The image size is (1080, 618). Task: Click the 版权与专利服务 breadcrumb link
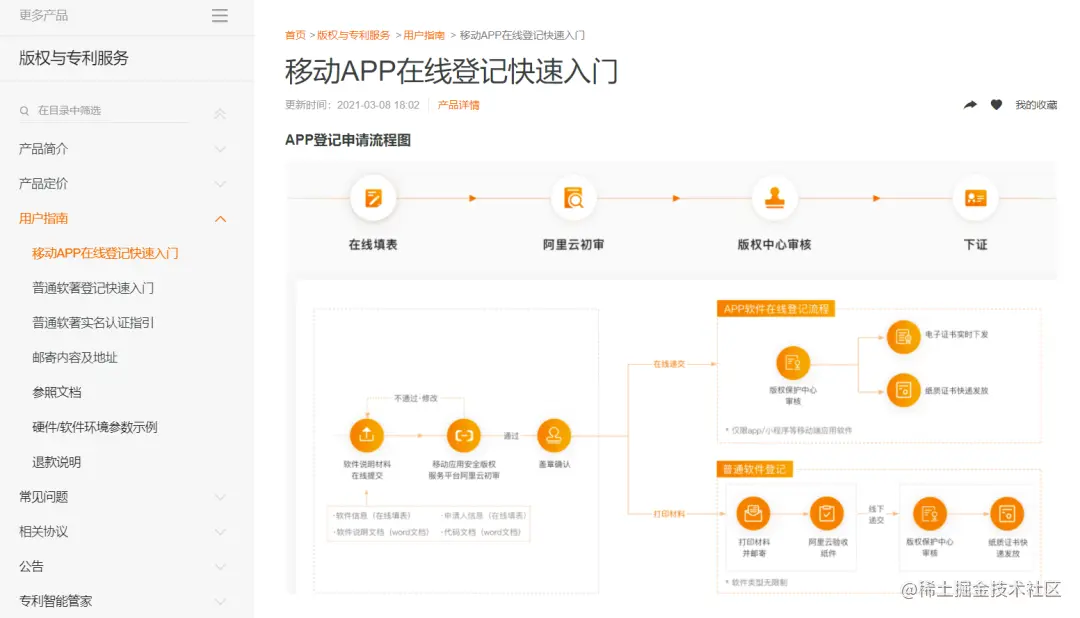click(x=353, y=35)
